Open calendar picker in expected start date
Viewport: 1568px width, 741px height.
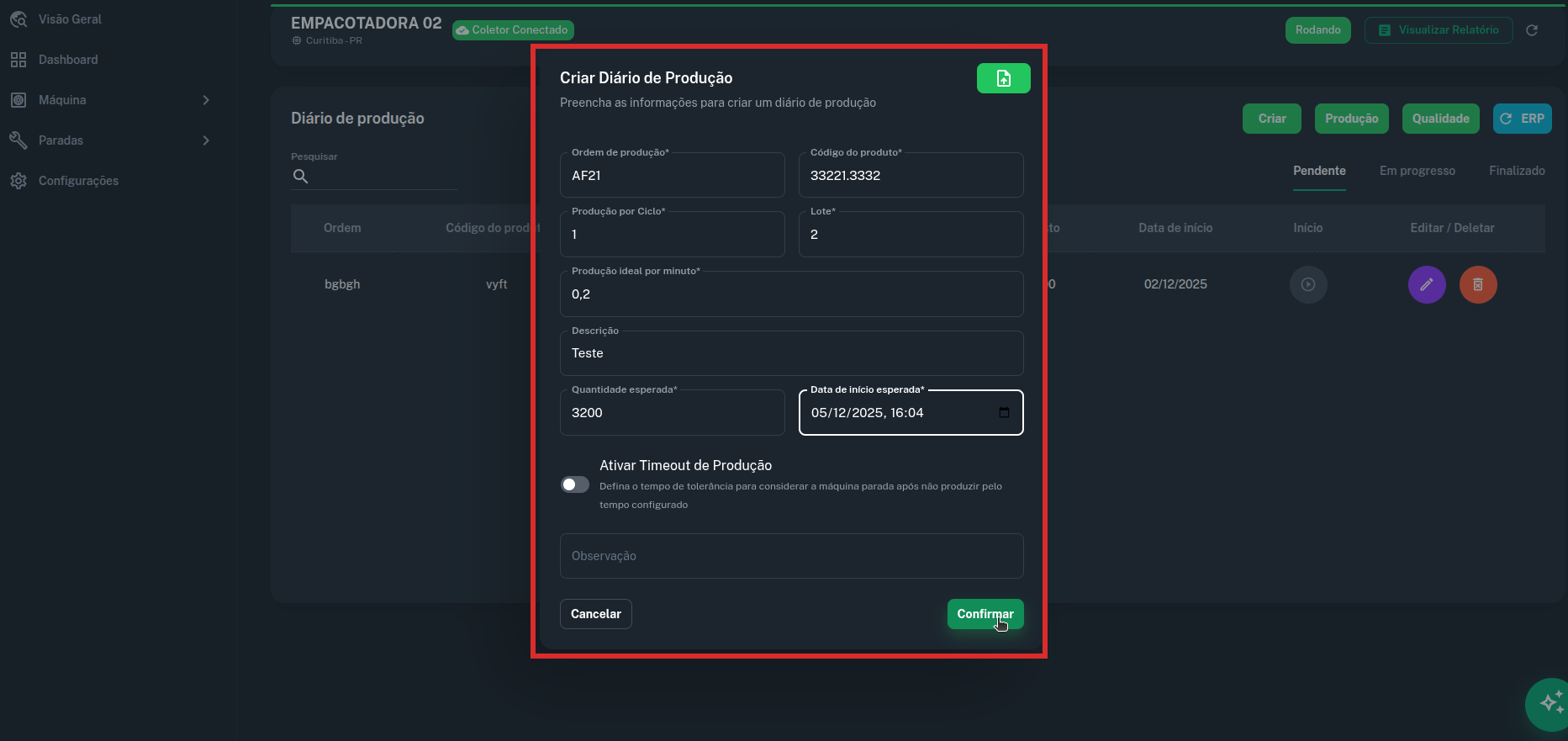pos(1004,412)
